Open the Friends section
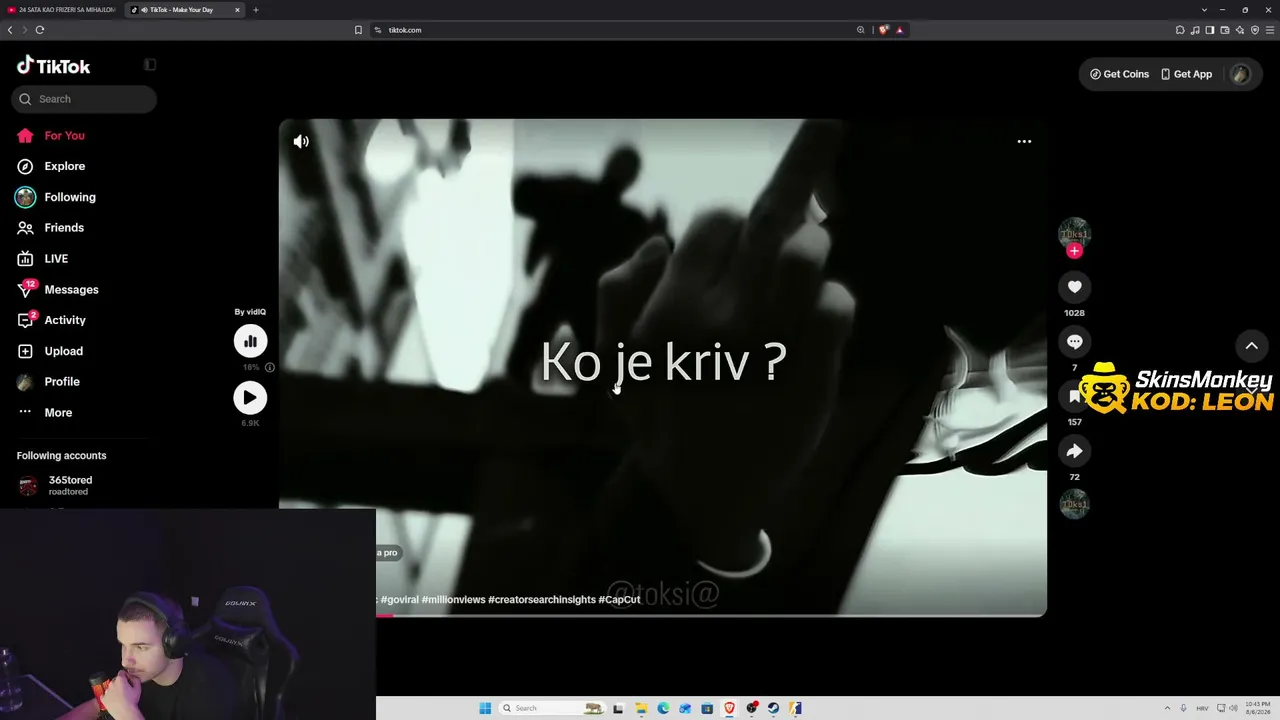 51,228
